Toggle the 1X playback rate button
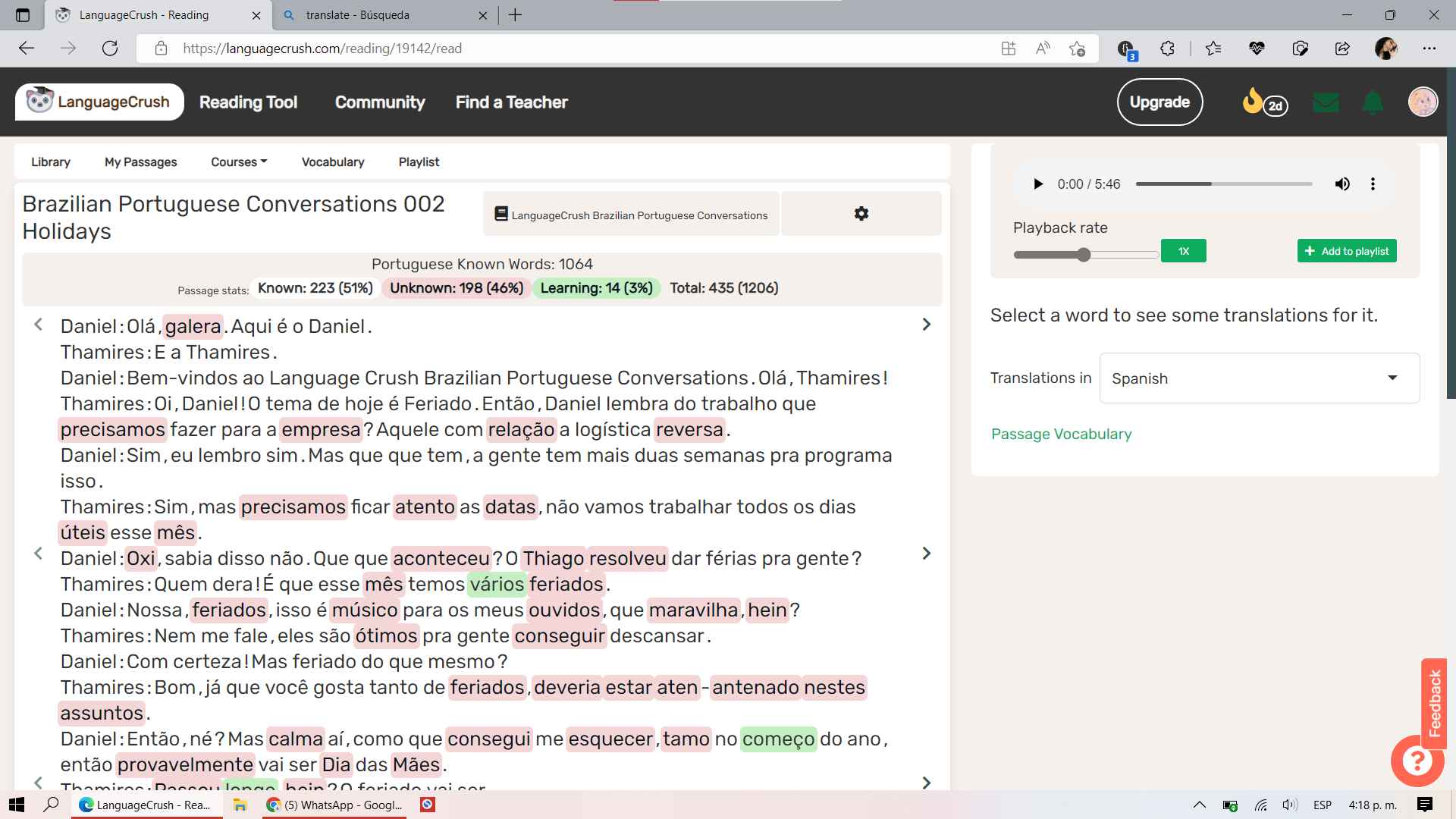This screenshot has width=1456, height=819. click(1183, 251)
